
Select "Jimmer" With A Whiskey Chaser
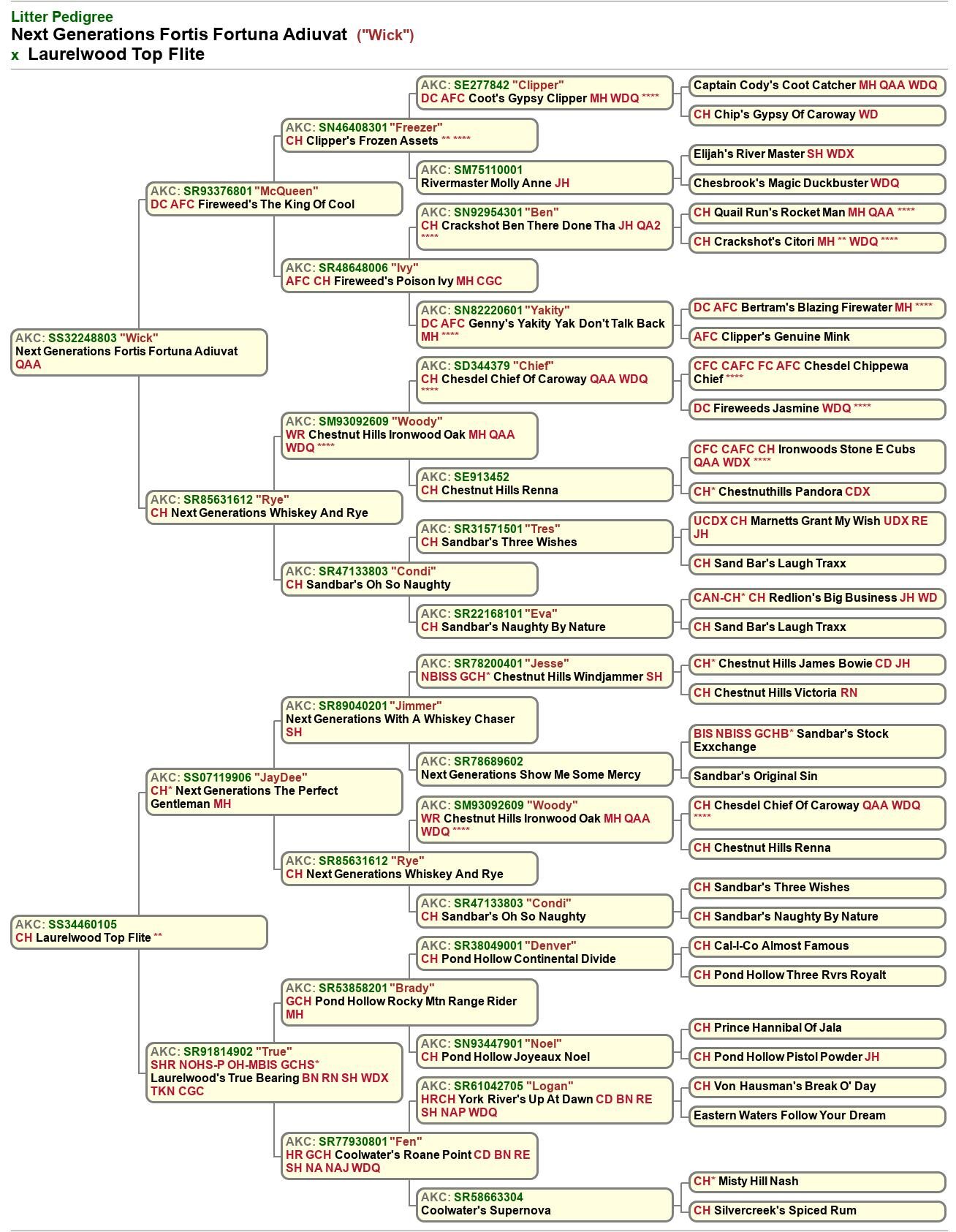pyautogui.click(x=409, y=719)
